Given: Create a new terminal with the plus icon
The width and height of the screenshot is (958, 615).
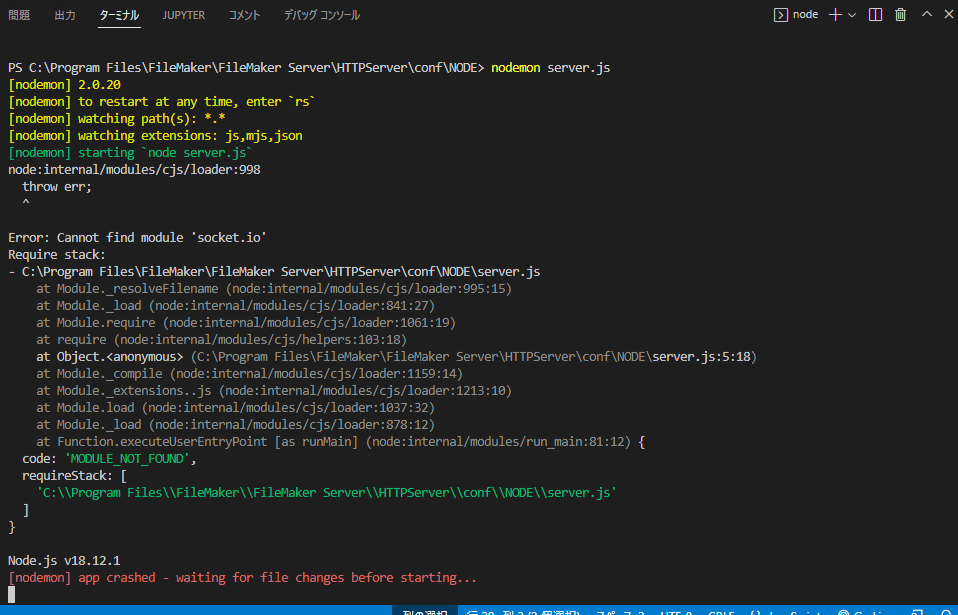Looking at the screenshot, I should (x=835, y=15).
